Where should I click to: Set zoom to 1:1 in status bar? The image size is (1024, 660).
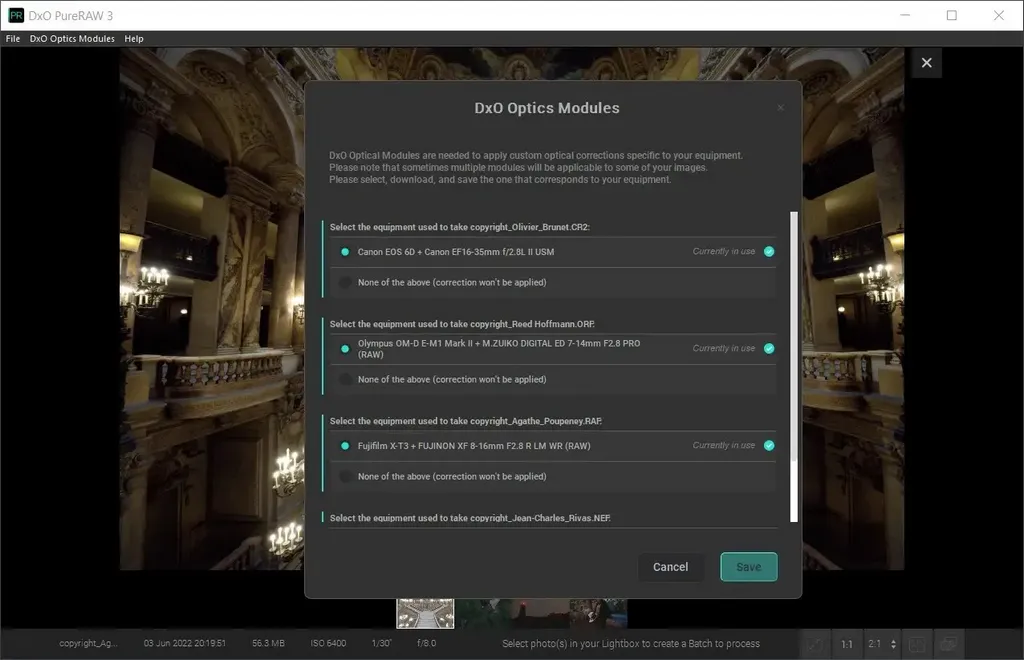846,644
